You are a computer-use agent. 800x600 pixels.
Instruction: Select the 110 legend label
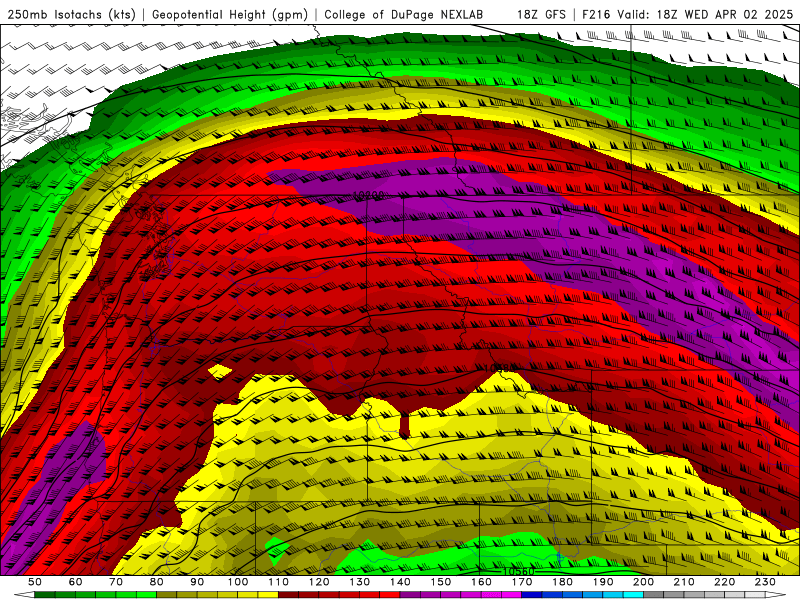tap(279, 582)
